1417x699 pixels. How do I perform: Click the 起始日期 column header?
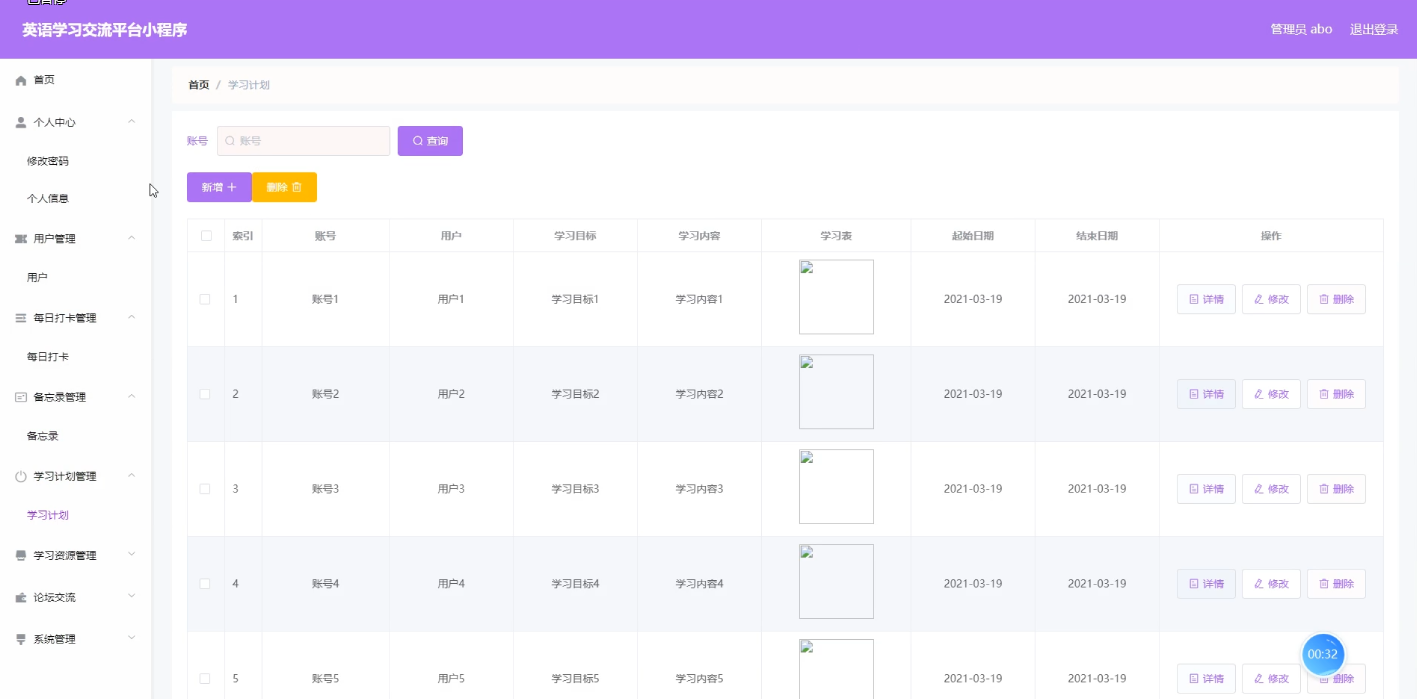point(973,236)
